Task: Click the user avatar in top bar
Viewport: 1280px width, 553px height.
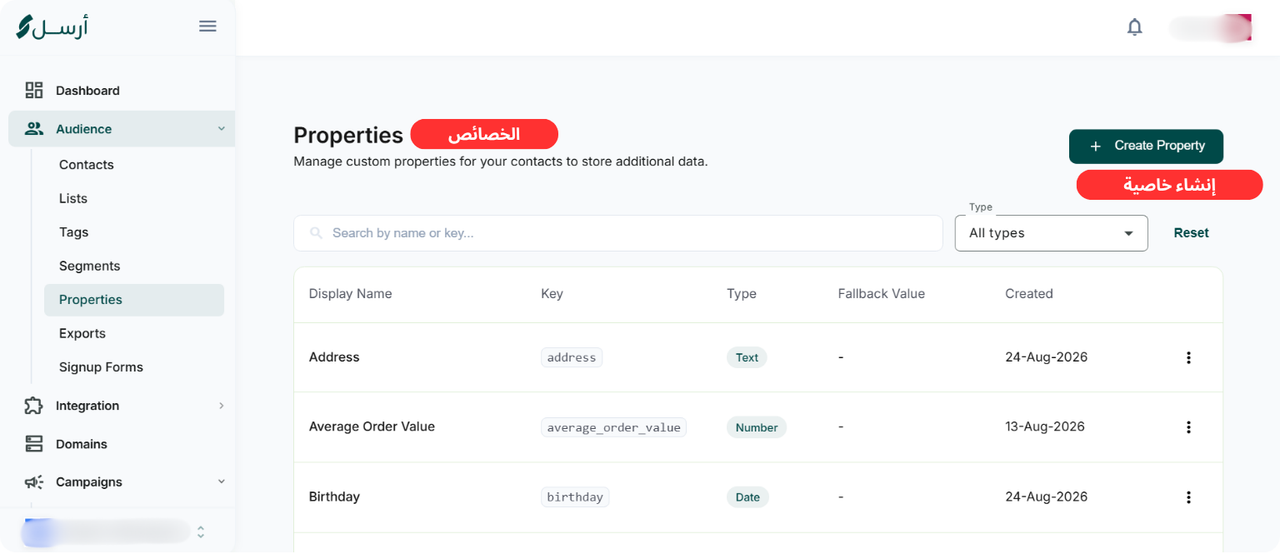Action: pos(1211,27)
